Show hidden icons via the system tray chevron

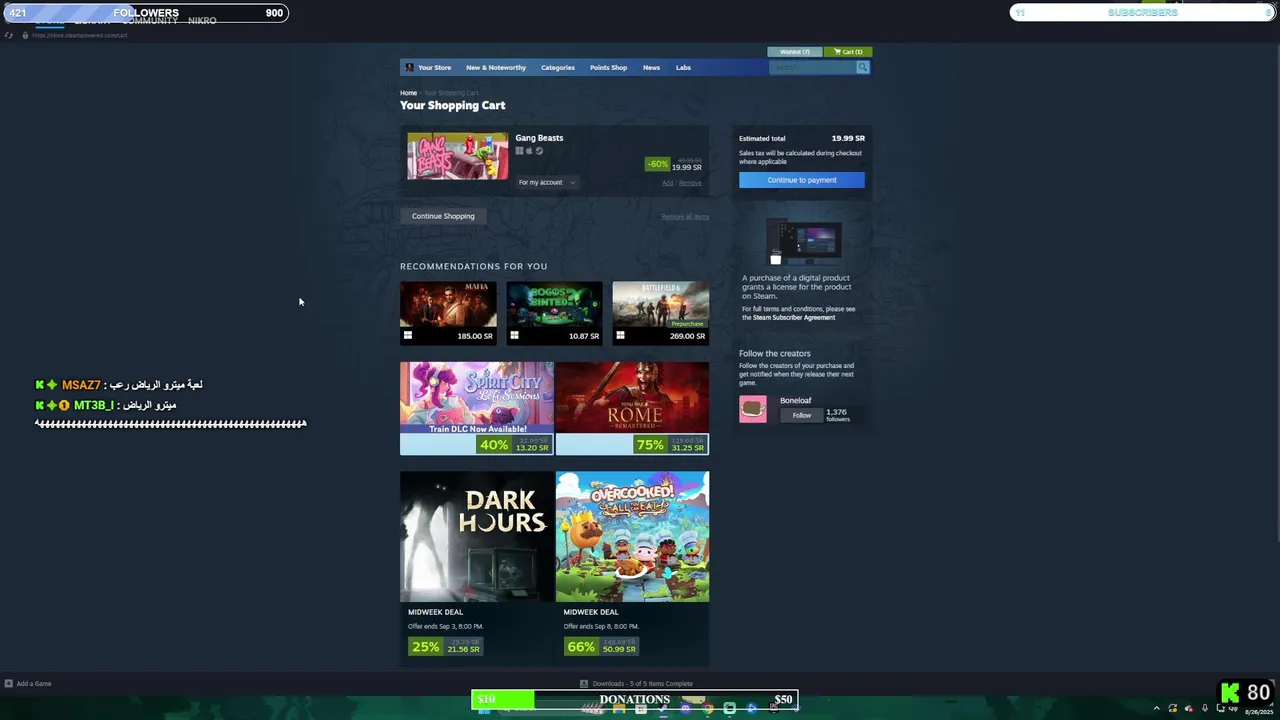[x=1157, y=708]
